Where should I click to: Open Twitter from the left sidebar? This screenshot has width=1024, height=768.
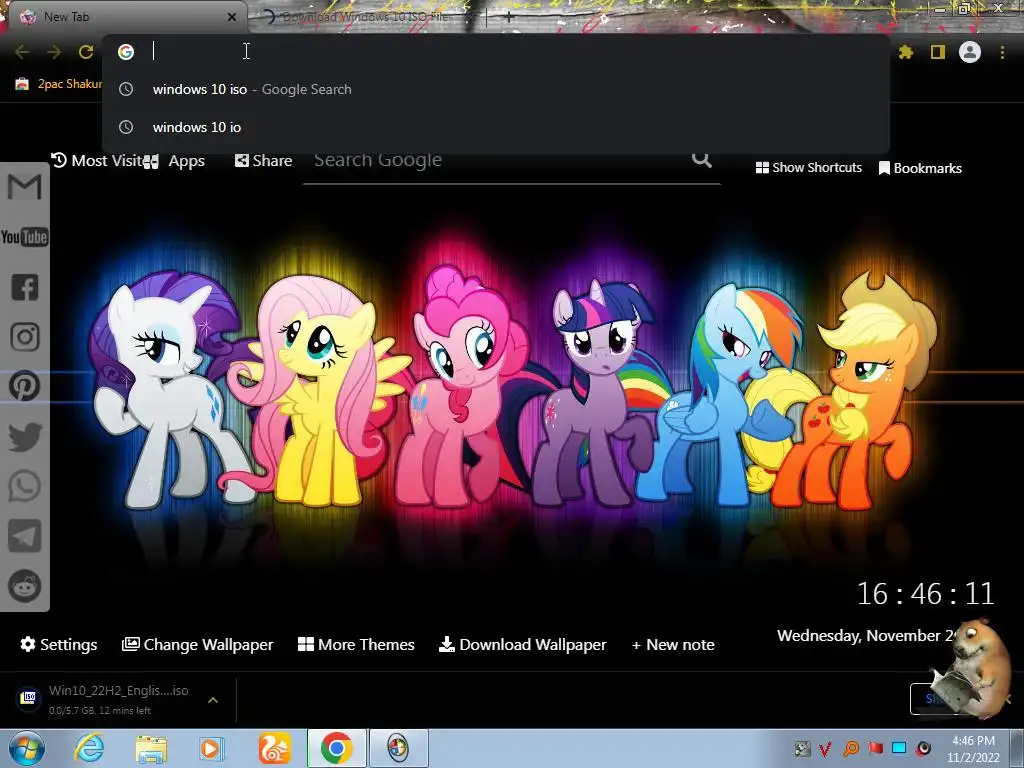25,436
